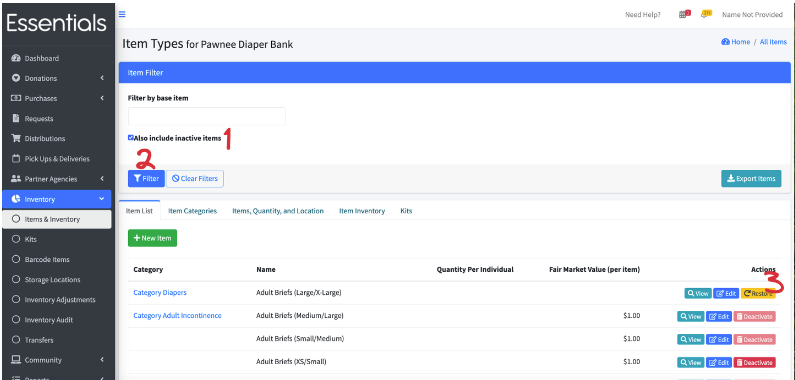795x380 pixels.
Task: View Adult Briefs (Large/X-Large) item
Action: pos(698,293)
